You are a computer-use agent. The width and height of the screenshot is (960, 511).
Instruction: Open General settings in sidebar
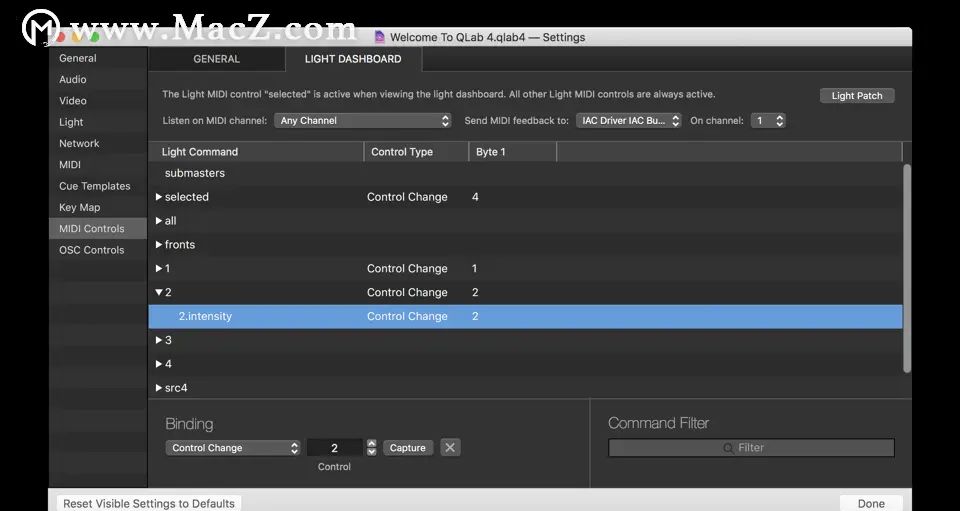pos(78,58)
